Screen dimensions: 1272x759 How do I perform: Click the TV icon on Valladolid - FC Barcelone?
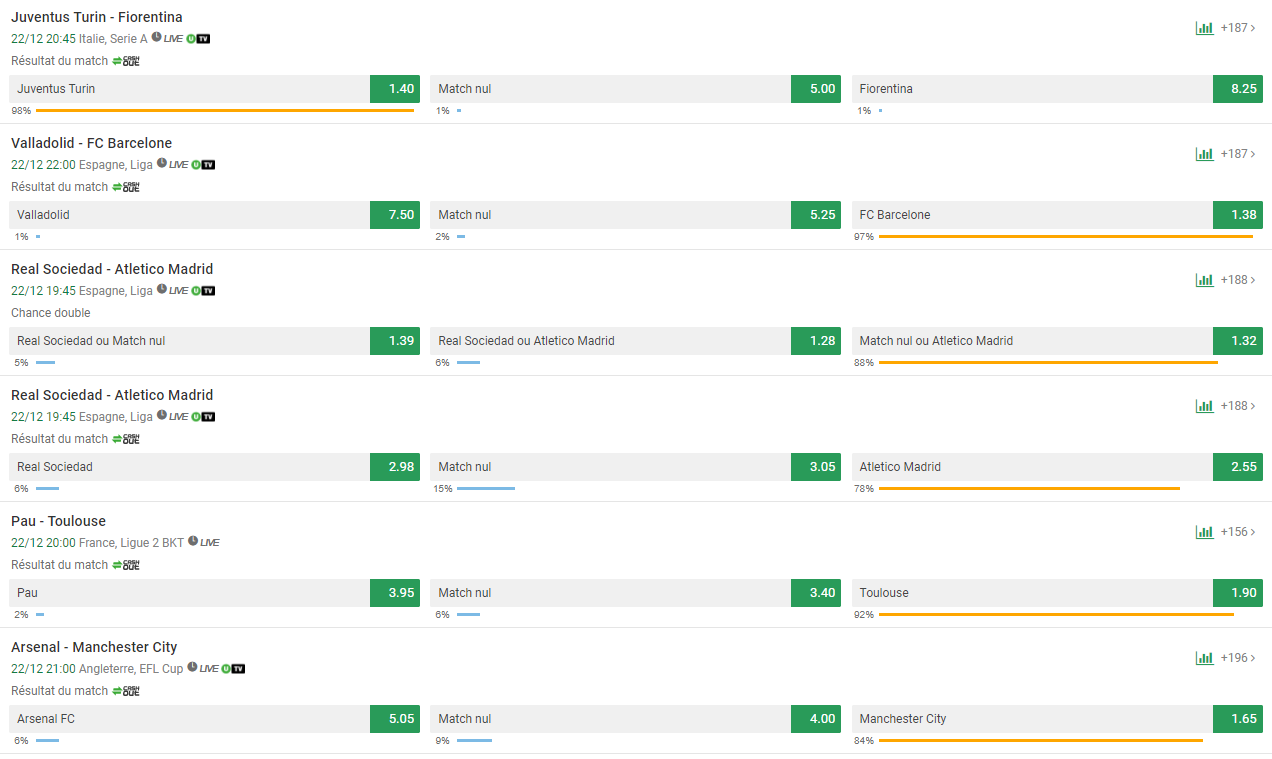click(208, 165)
